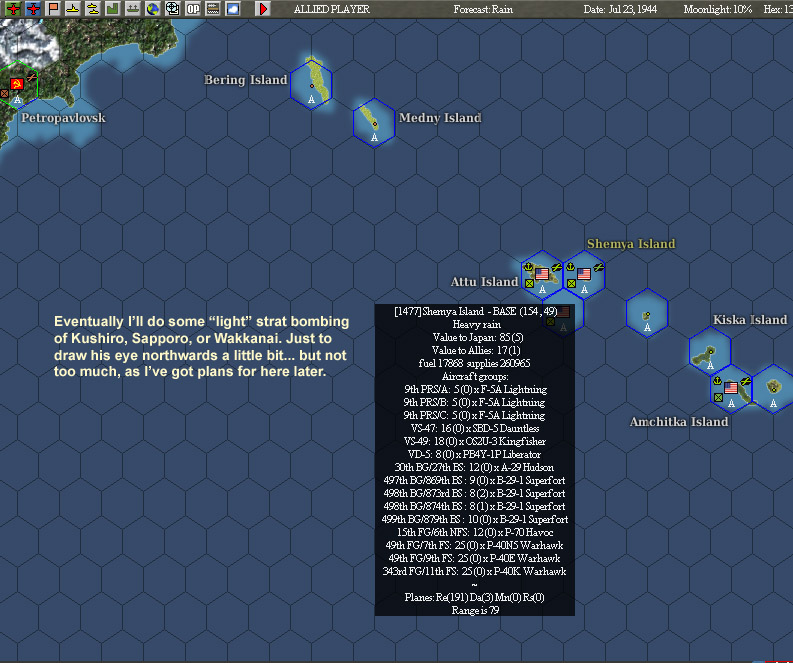Click the Kiska Island map label
Image resolution: width=793 pixels, height=663 pixels.
point(750,320)
